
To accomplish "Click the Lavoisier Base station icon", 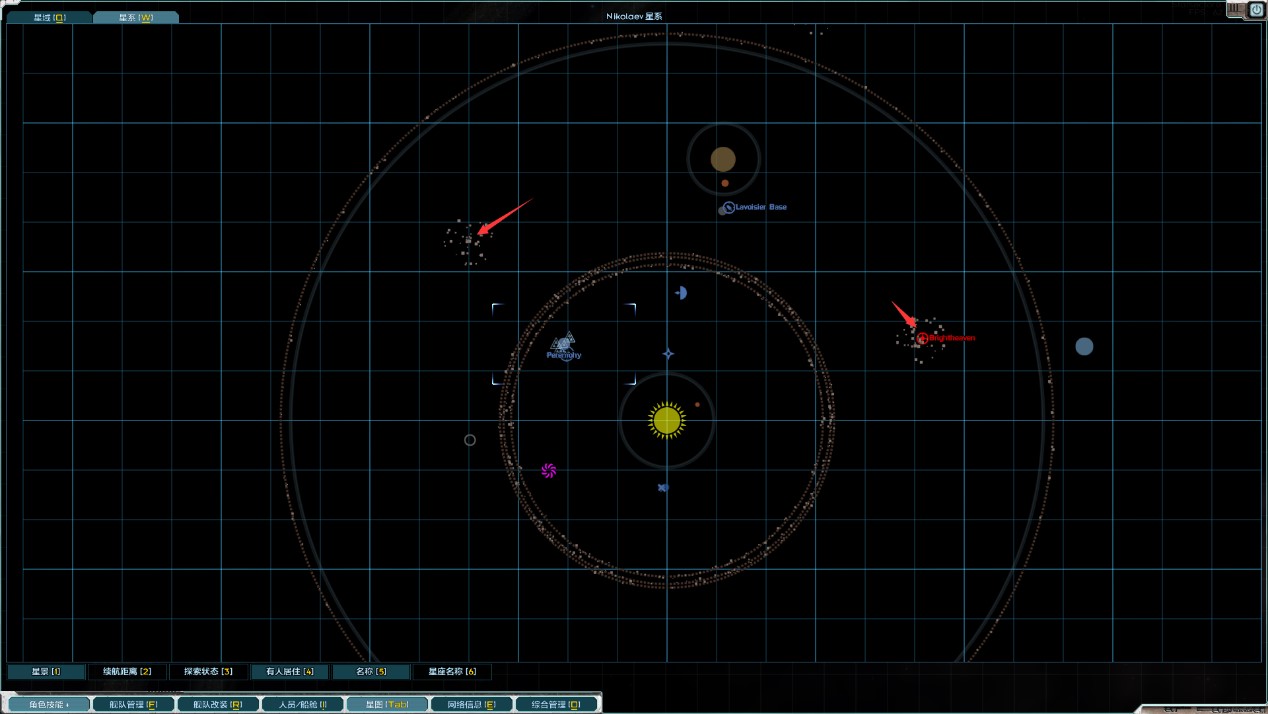I will click(x=729, y=207).
